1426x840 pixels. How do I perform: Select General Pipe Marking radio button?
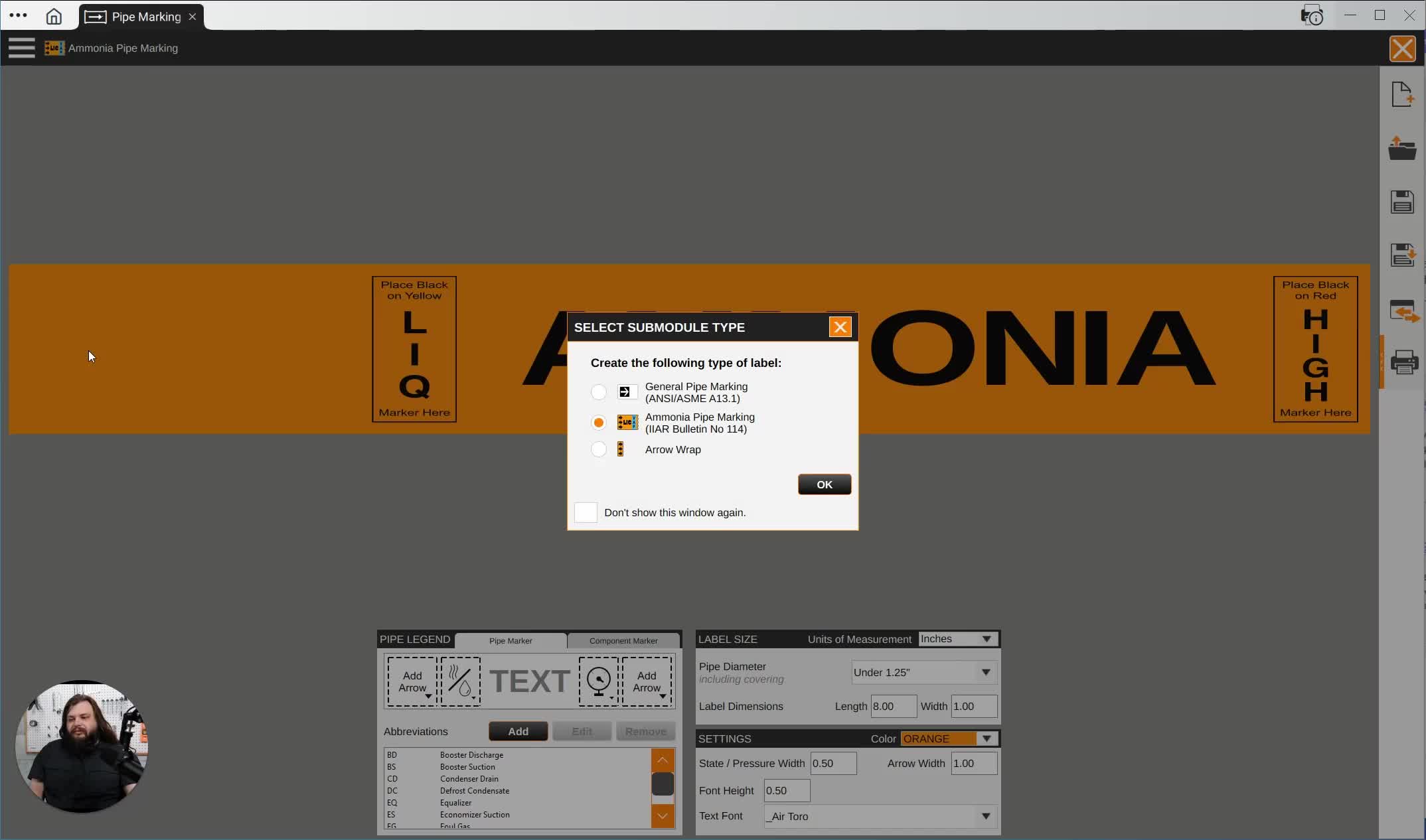[598, 392]
